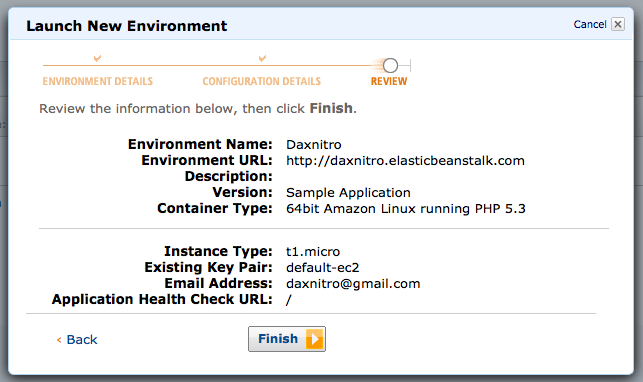Click the Existing Key Pair label
The width and height of the screenshot is (643, 382).
coord(208,267)
